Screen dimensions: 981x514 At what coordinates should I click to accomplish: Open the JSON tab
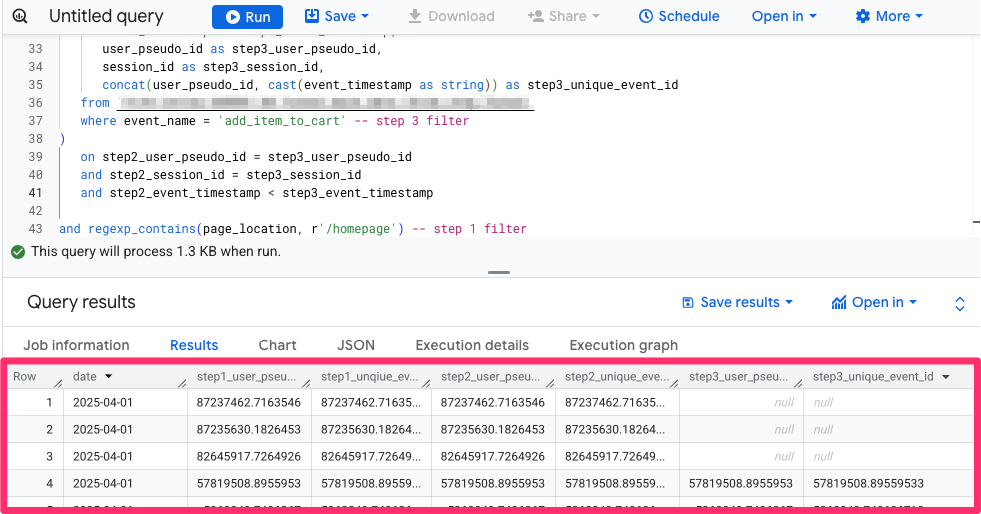point(356,345)
